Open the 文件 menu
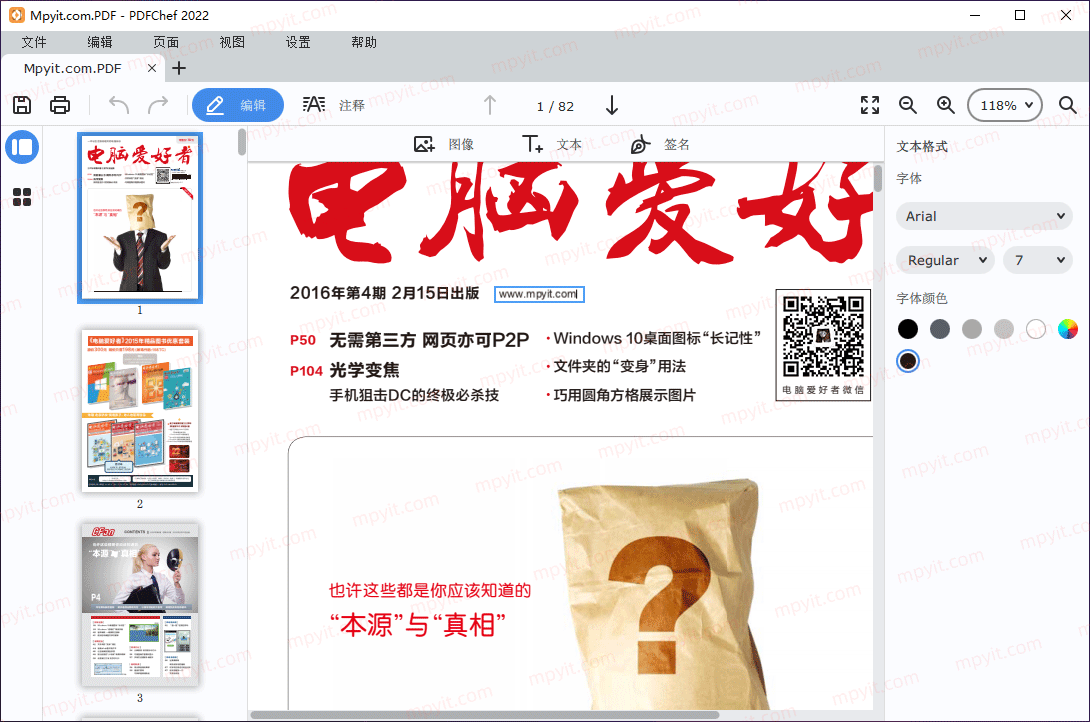1090x722 pixels. [x=34, y=42]
